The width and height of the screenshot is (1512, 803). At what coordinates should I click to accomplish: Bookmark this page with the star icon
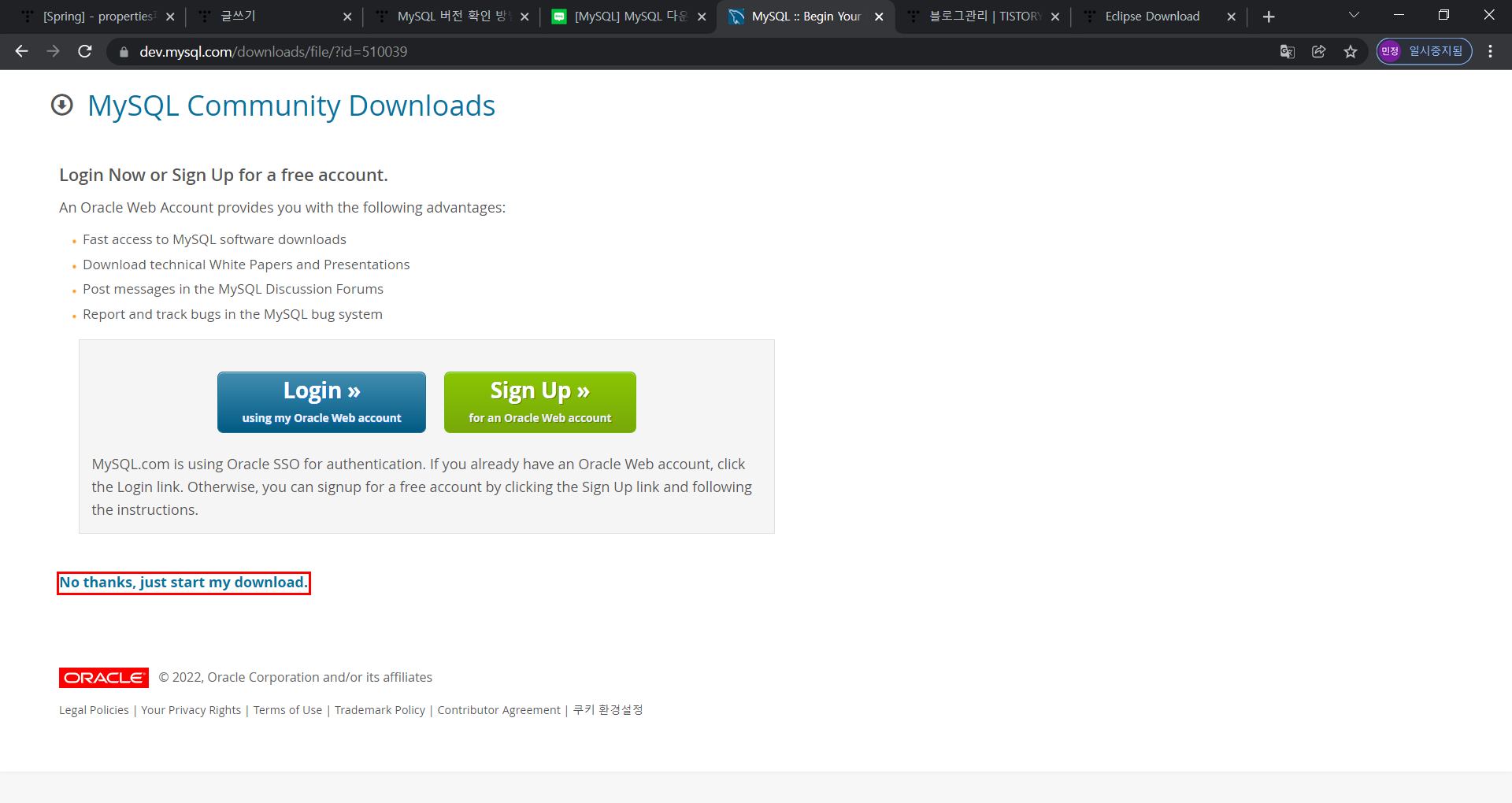coord(1351,51)
